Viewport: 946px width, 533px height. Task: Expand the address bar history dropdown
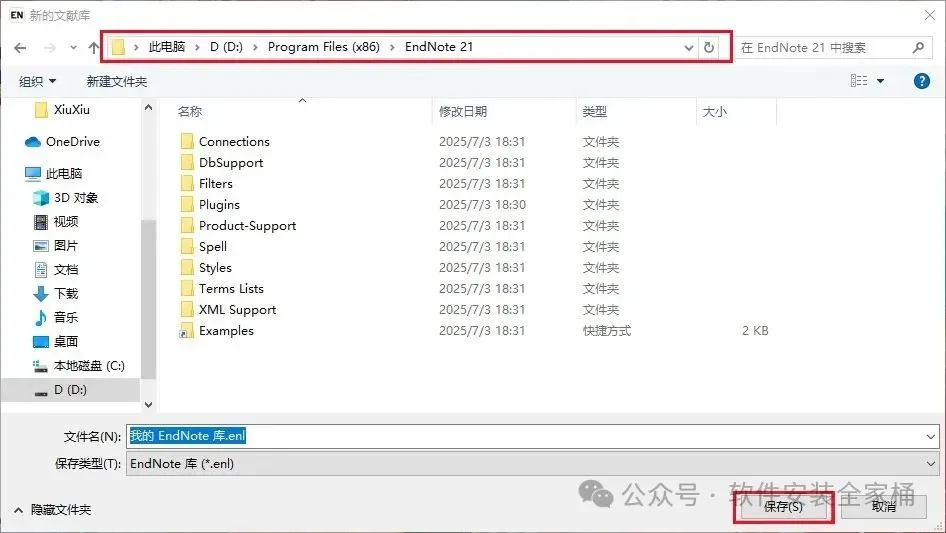tap(688, 48)
